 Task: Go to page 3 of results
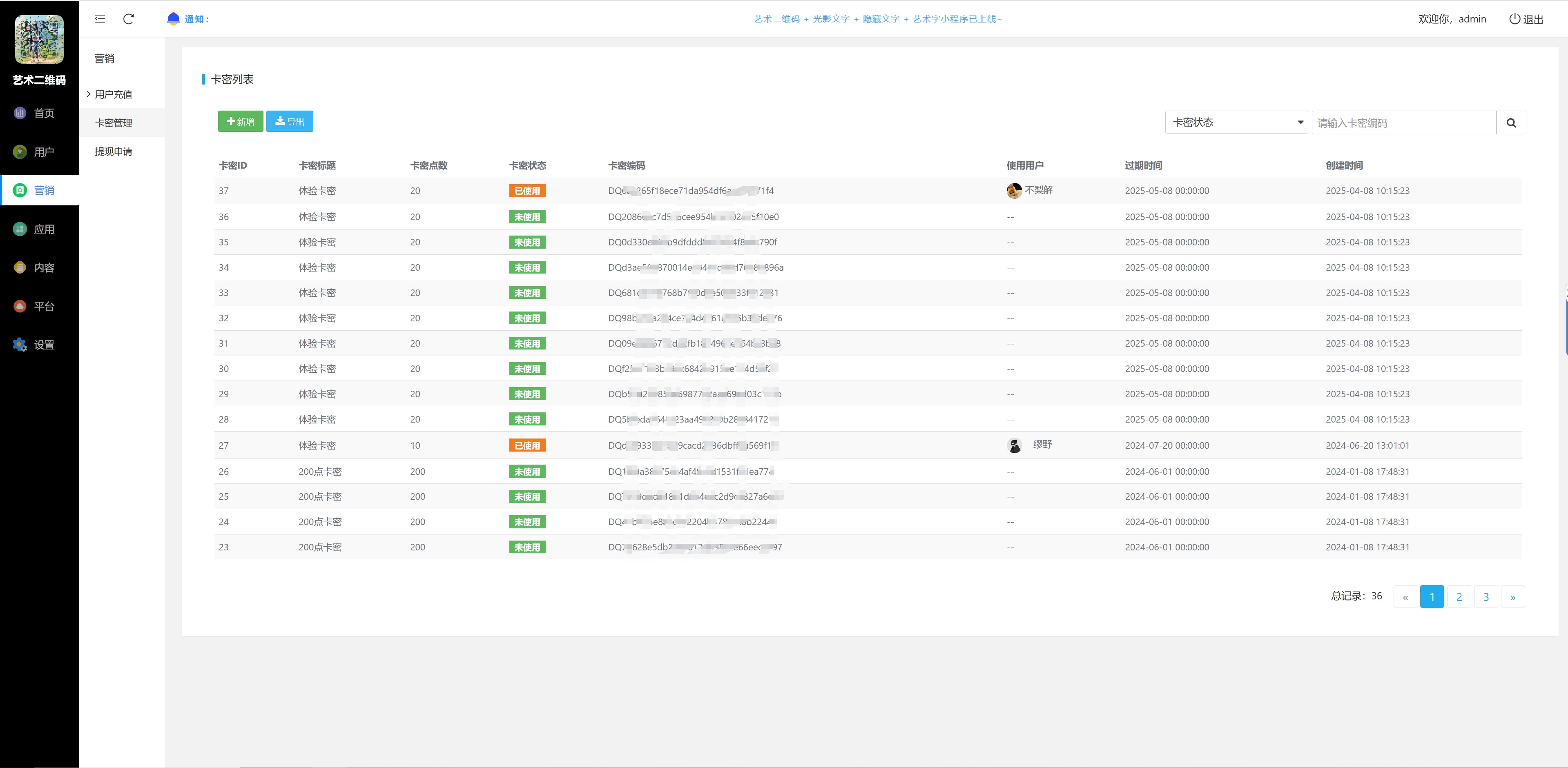pos(1486,597)
